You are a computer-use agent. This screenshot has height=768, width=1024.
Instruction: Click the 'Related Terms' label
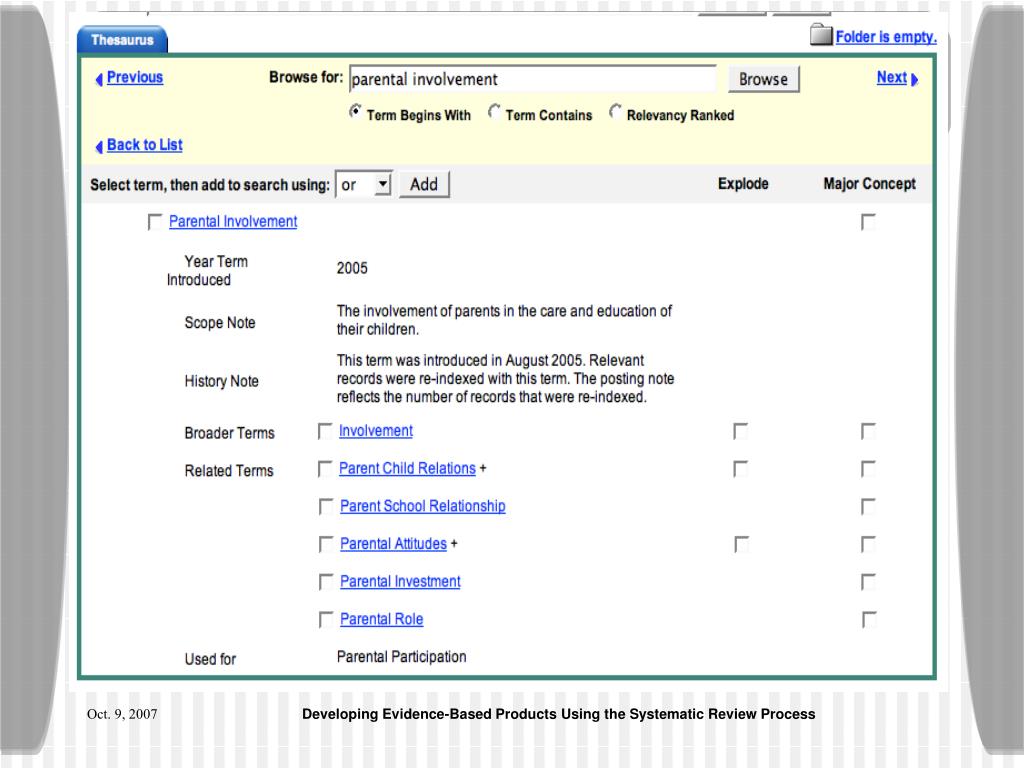pyautogui.click(x=229, y=471)
